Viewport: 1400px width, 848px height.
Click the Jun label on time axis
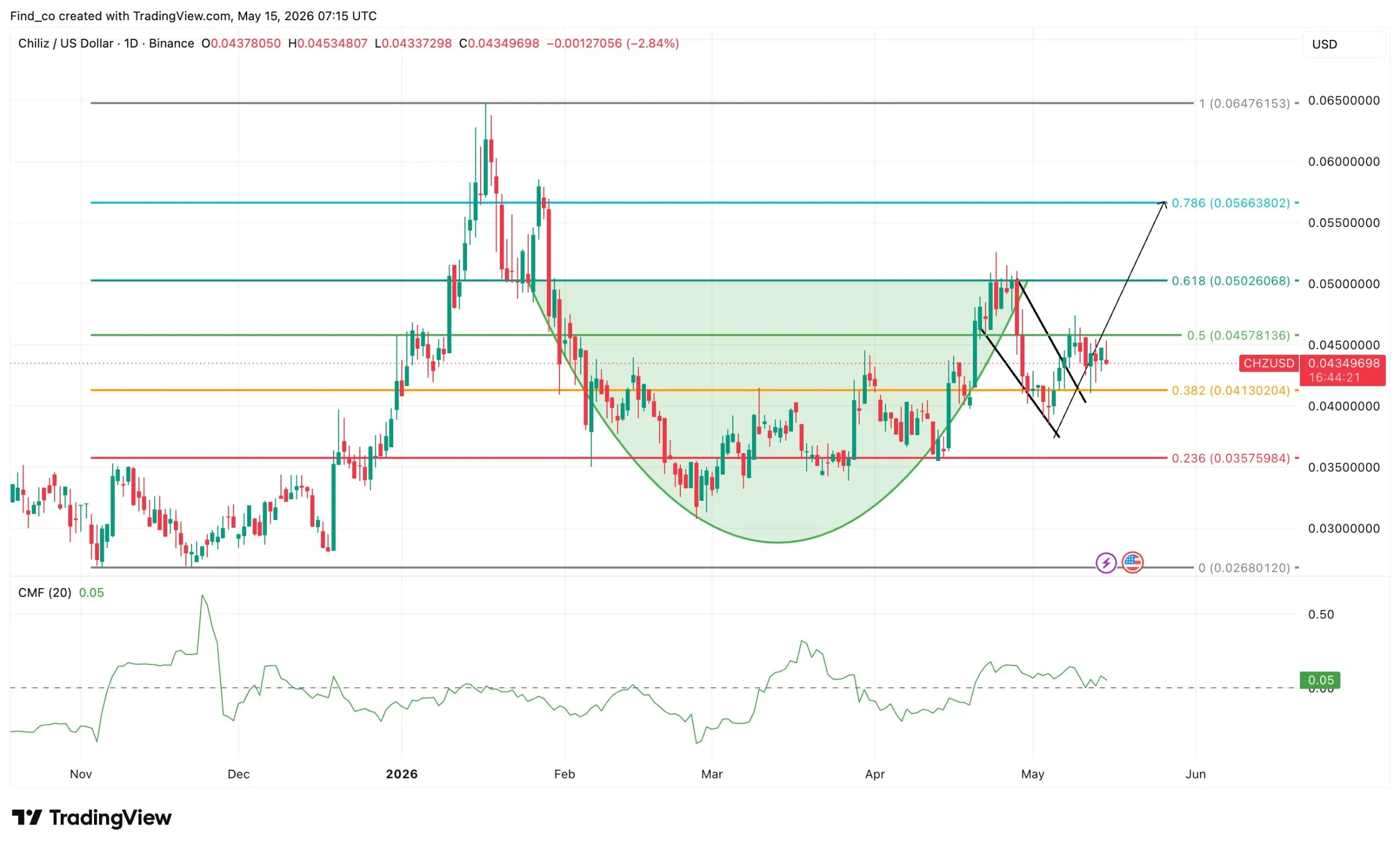1195,774
